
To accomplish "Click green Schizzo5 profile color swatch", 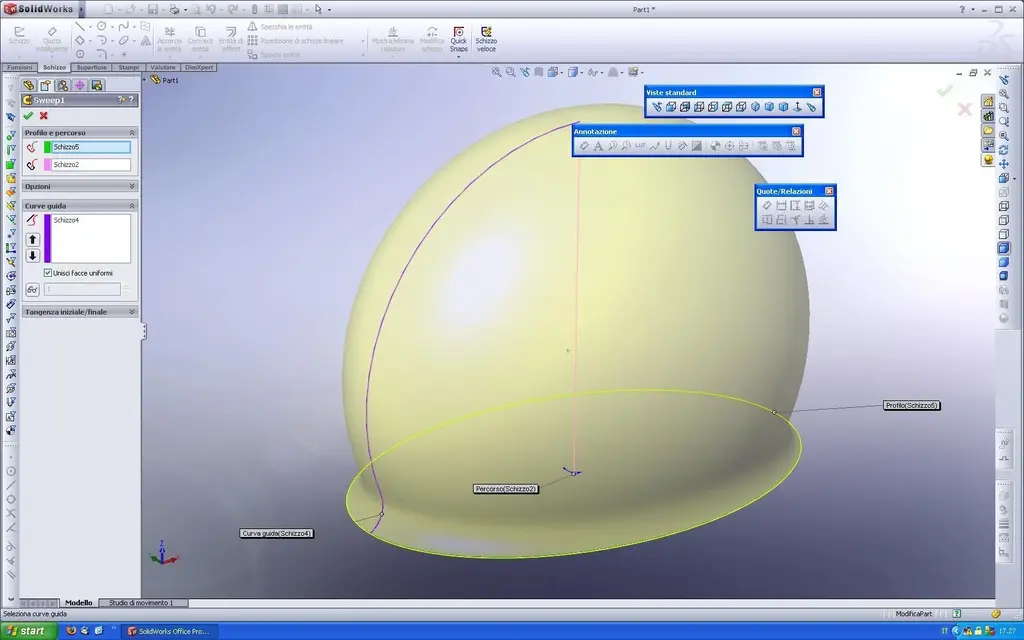I will (x=47, y=148).
